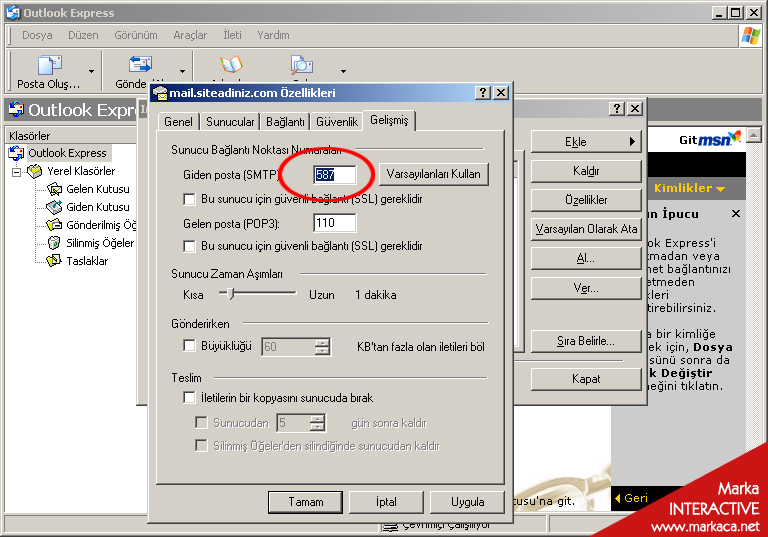Click the Gelen Kutusu inbox icon
768x537 pixels.
[54, 189]
